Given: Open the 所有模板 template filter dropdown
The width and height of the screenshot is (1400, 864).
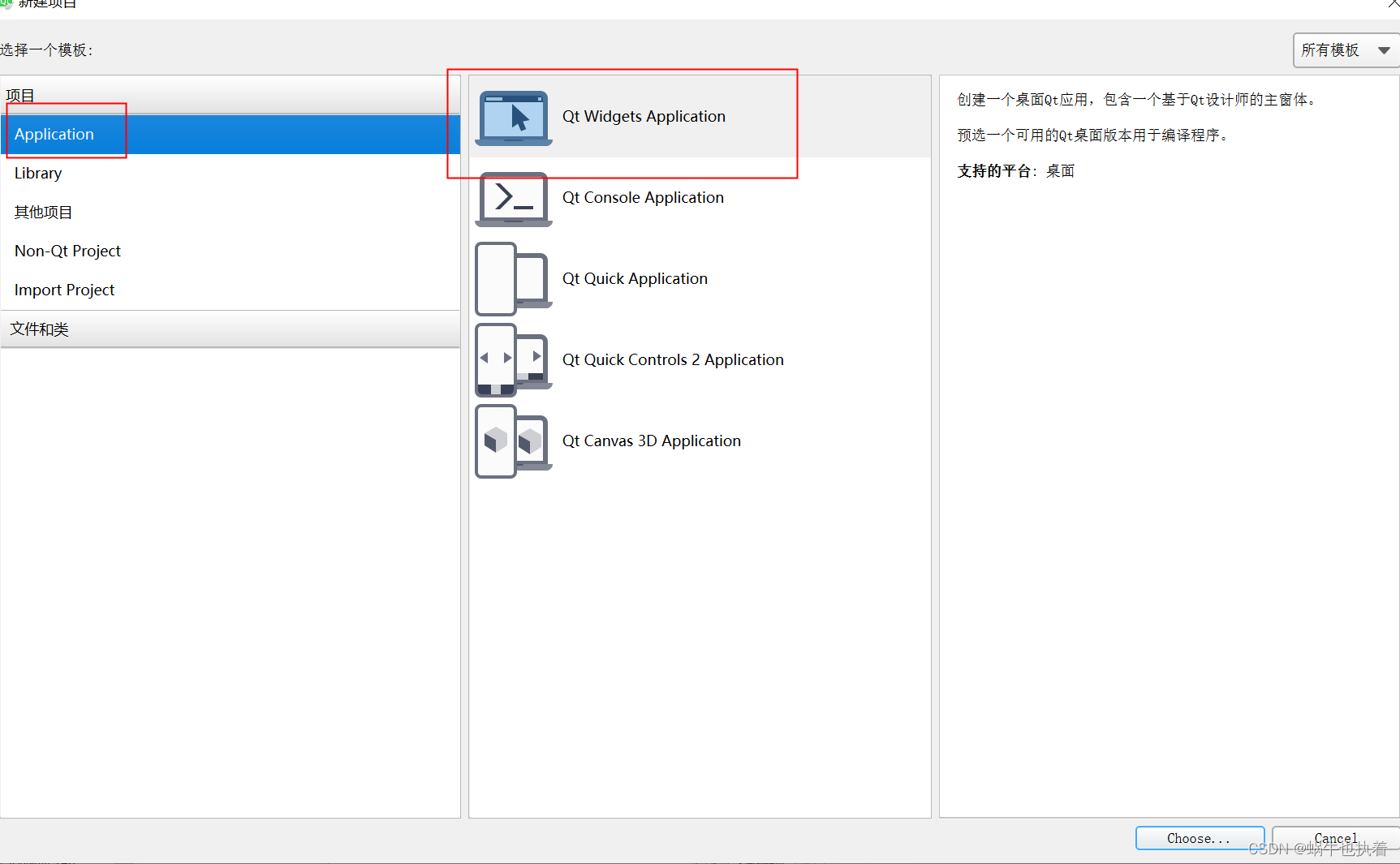Looking at the screenshot, I should [x=1346, y=50].
